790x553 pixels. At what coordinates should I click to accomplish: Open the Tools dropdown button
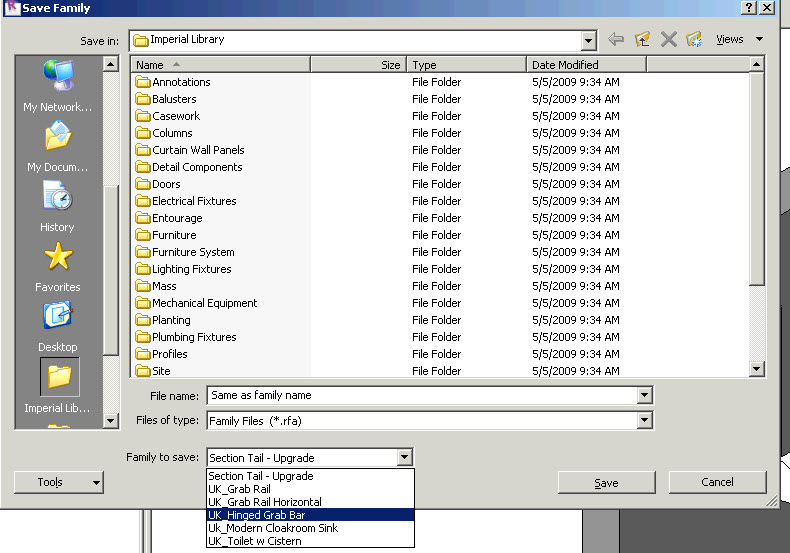58,482
